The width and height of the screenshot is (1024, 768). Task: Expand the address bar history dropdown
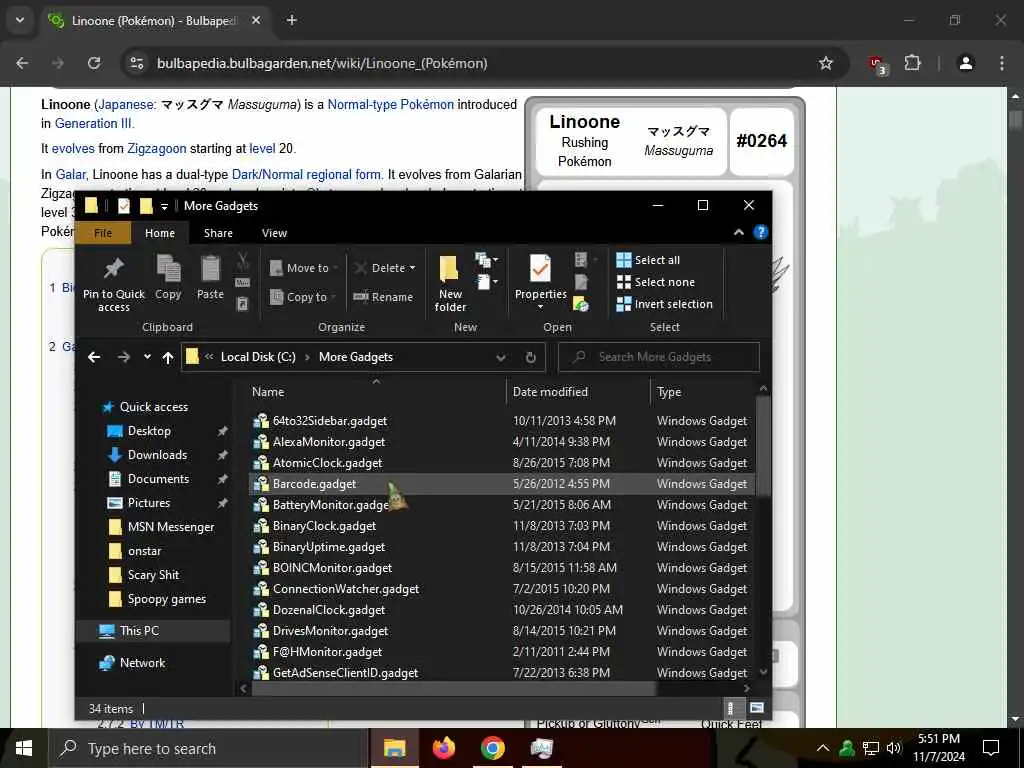[x=500, y=357]
